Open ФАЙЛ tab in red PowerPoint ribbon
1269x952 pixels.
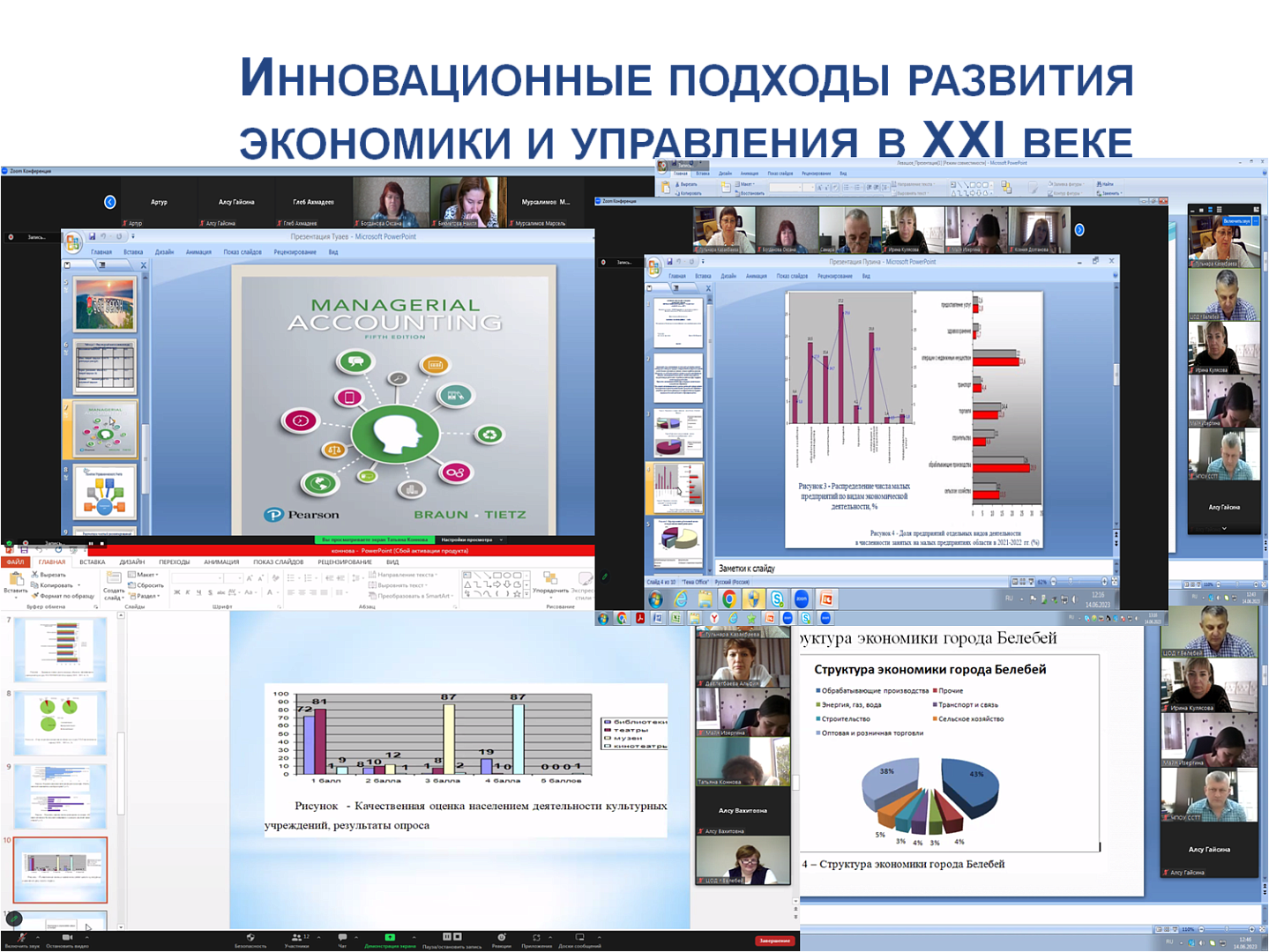coord(15,562)
